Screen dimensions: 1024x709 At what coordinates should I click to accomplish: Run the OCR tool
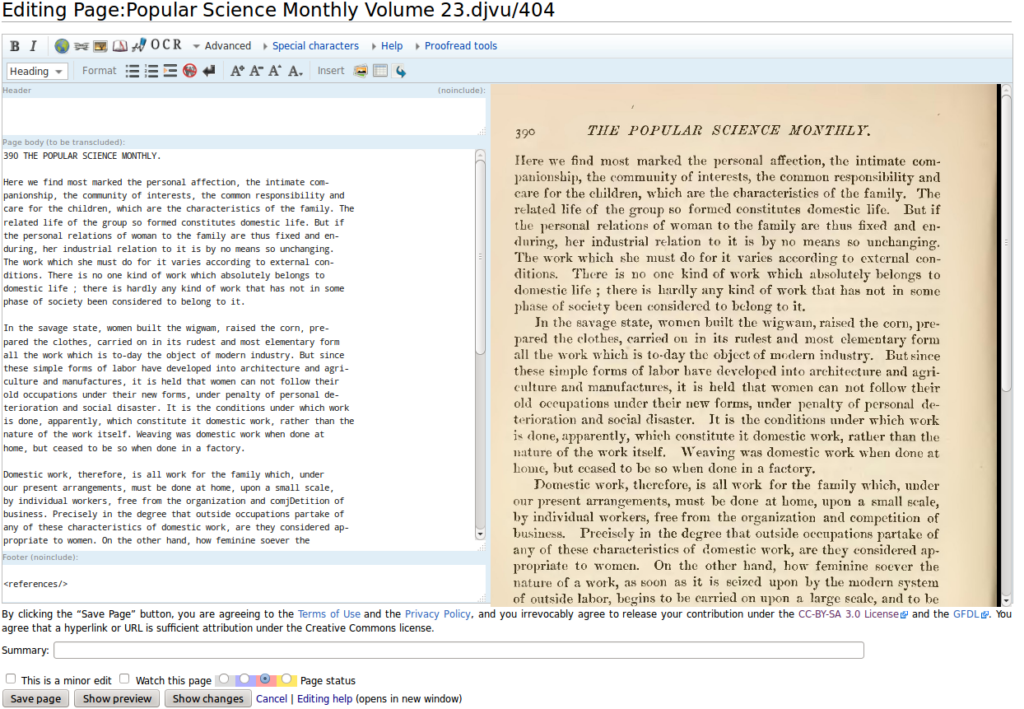pyautogui.click(x=166, y=45)
